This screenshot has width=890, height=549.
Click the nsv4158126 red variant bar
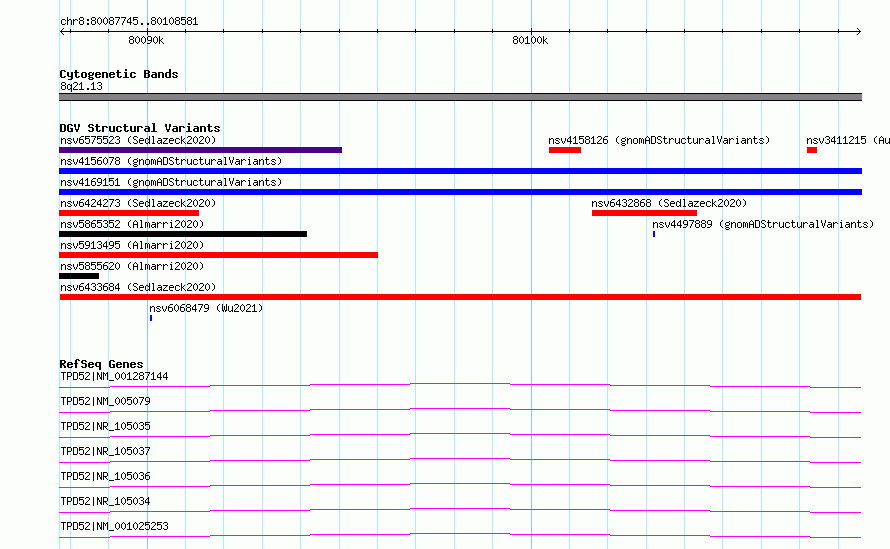(565, 150)
